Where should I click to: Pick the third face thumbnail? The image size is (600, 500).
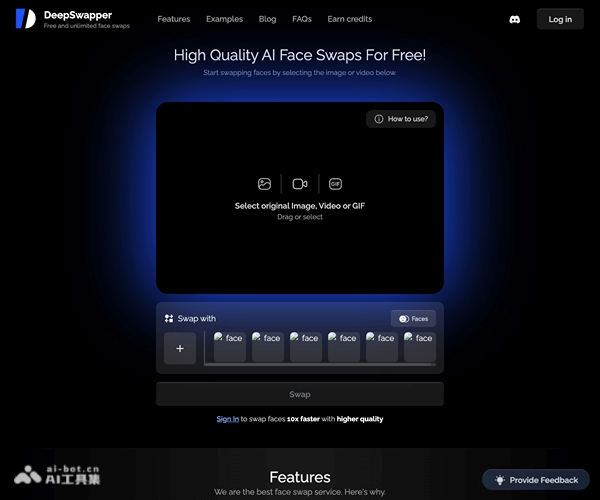305,347
